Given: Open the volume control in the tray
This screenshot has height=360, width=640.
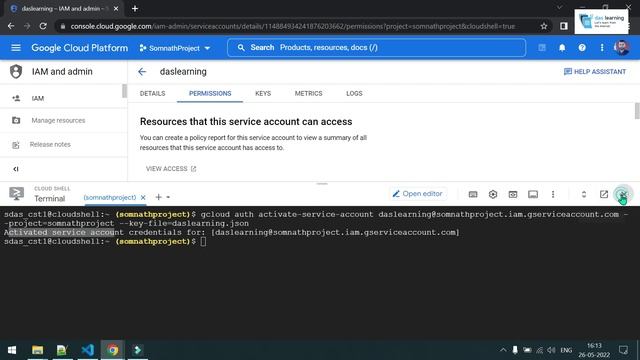Looking at the screenshot, I should click(x=551, y=350).
